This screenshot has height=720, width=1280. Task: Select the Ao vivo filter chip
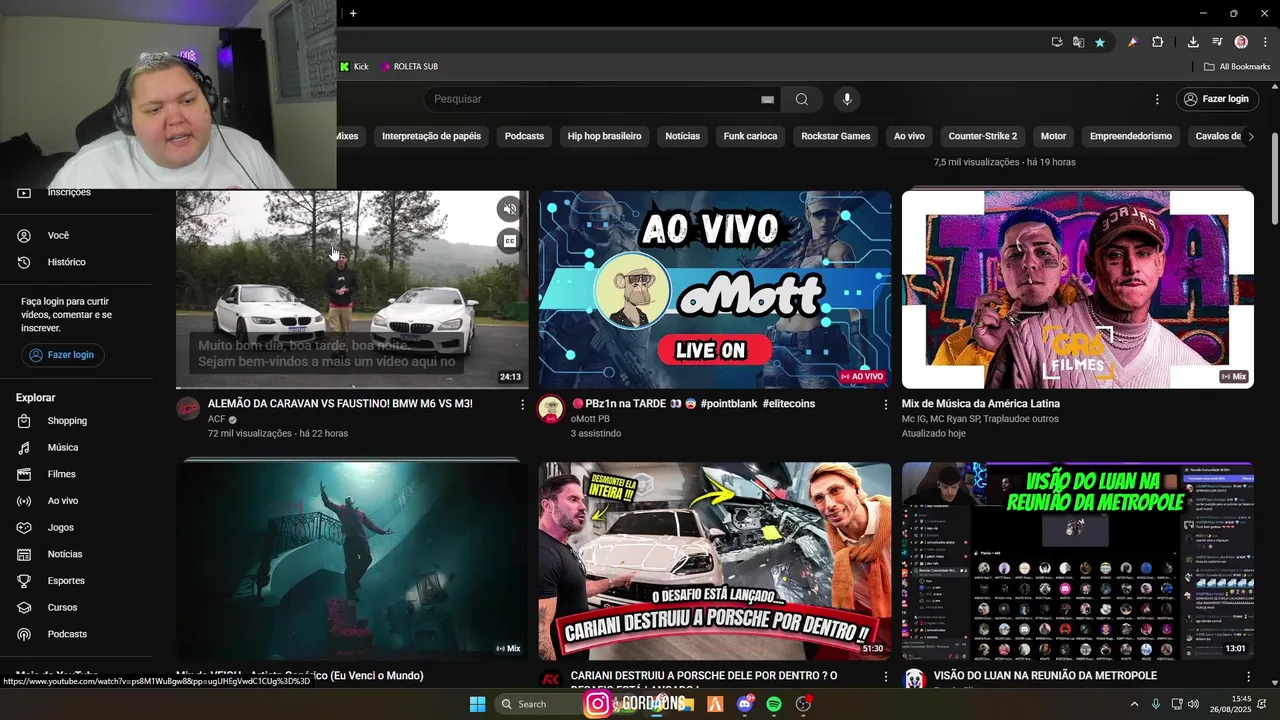pyautogui.click(x=909, y=136)
